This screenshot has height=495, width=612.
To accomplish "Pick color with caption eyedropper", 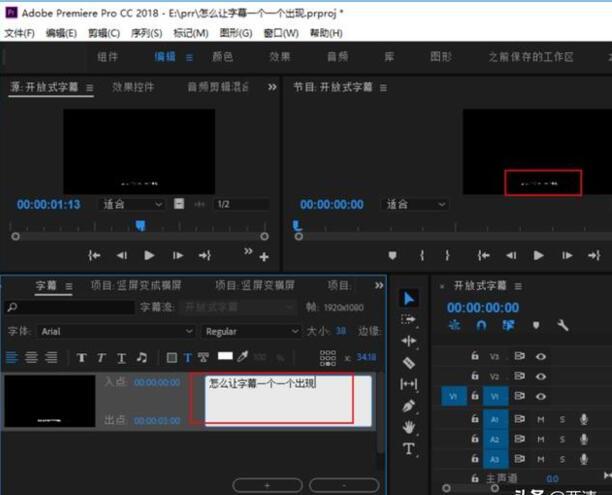I will [242, 356].
